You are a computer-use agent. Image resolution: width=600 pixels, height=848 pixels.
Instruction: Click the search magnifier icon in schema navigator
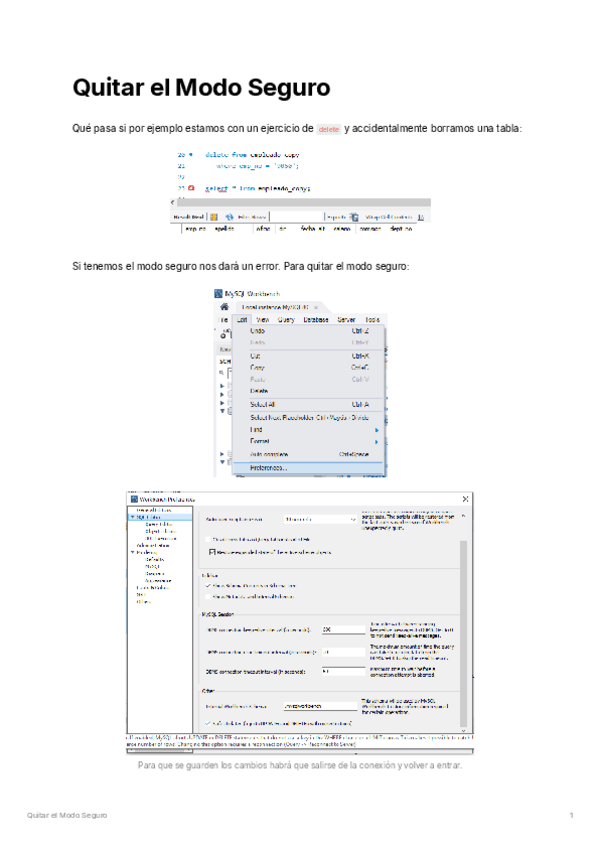tap(222, 373)
